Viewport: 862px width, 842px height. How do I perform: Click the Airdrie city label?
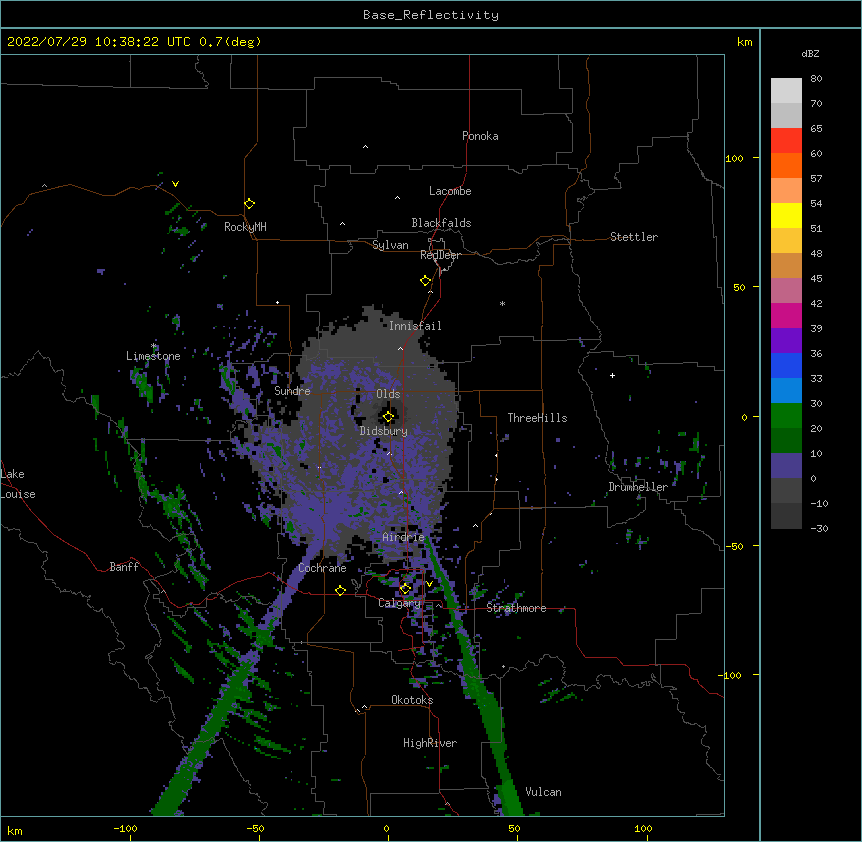pyautogui.click(x=404, y=537)
